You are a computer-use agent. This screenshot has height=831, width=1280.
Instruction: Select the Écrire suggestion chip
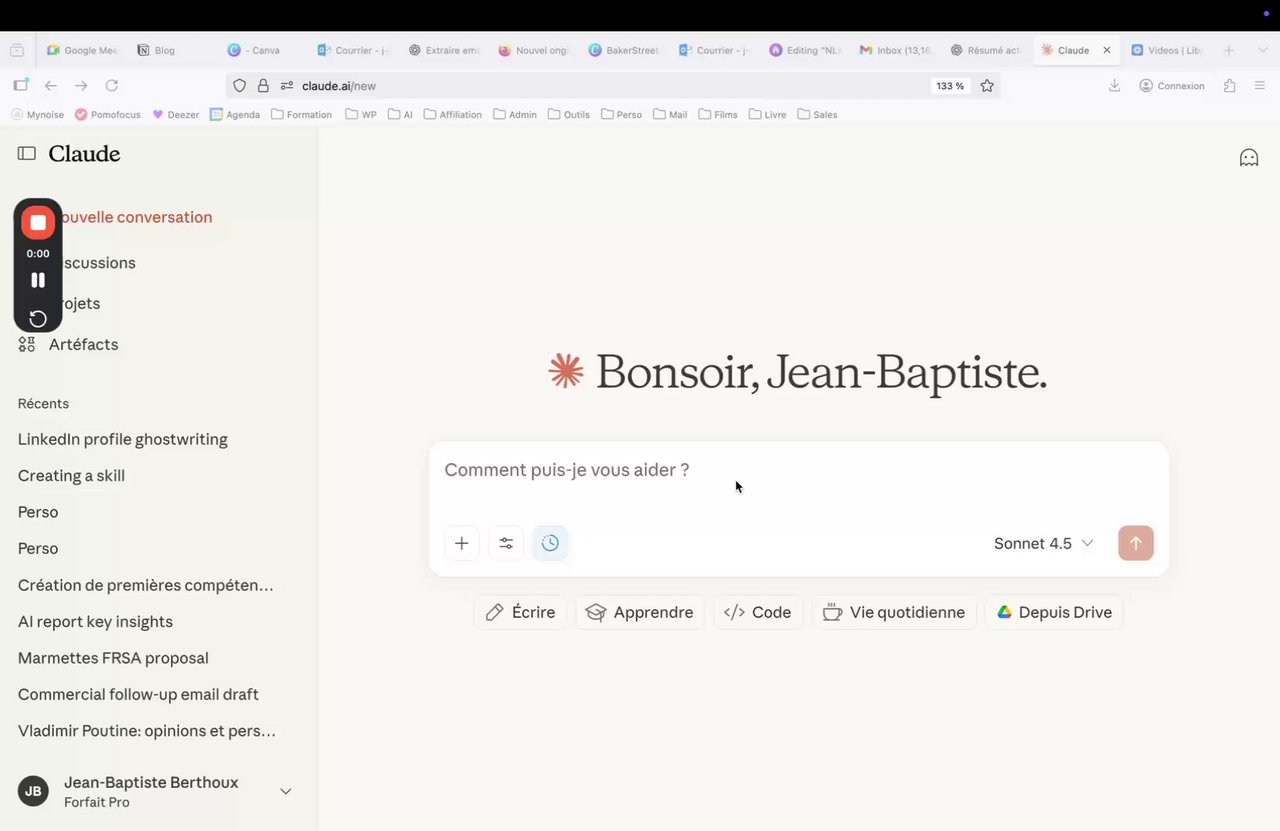(x=520, y=612)
